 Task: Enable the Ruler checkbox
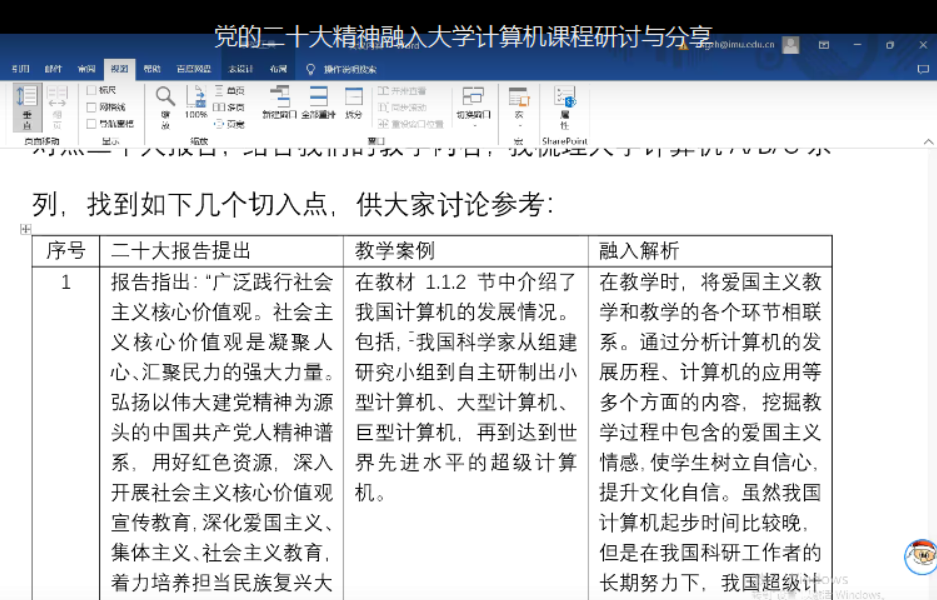pyautogui.click(x=92, y=91)
